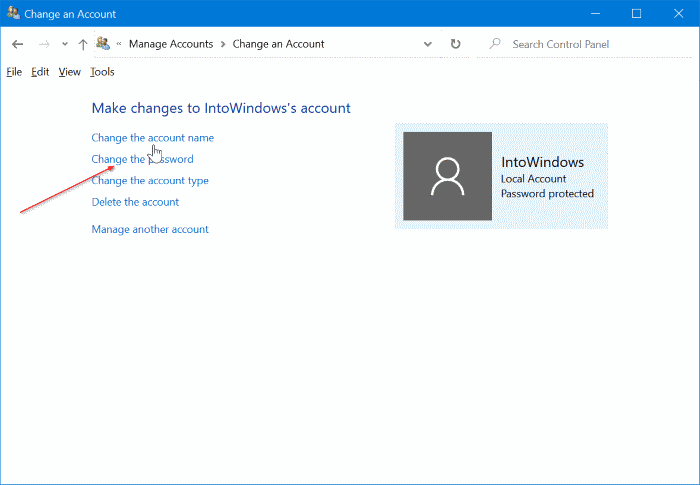The image size is (700, 485).
Task: Go to Manage another account
Action: tap(150, 229)
